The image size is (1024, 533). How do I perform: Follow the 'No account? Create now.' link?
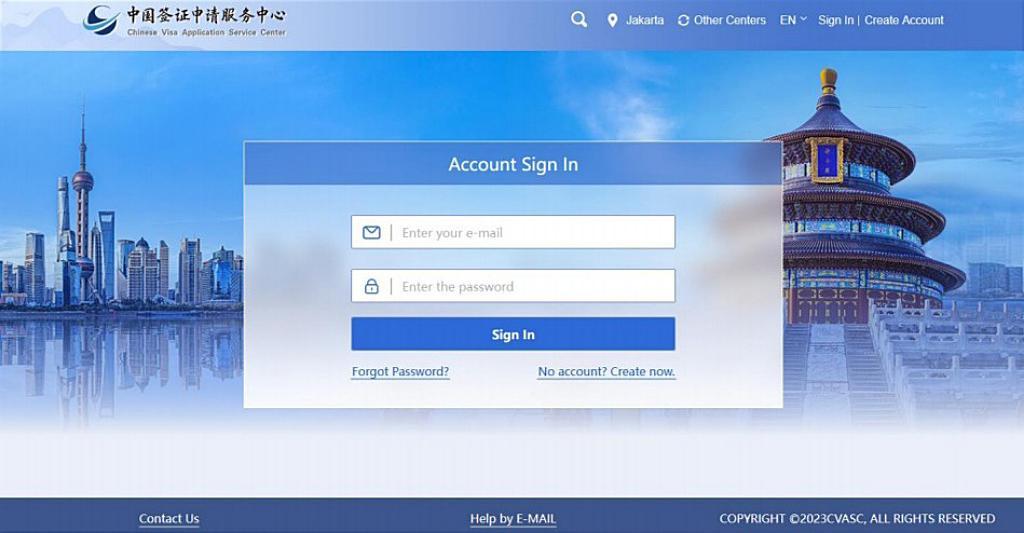pos(607,372)
